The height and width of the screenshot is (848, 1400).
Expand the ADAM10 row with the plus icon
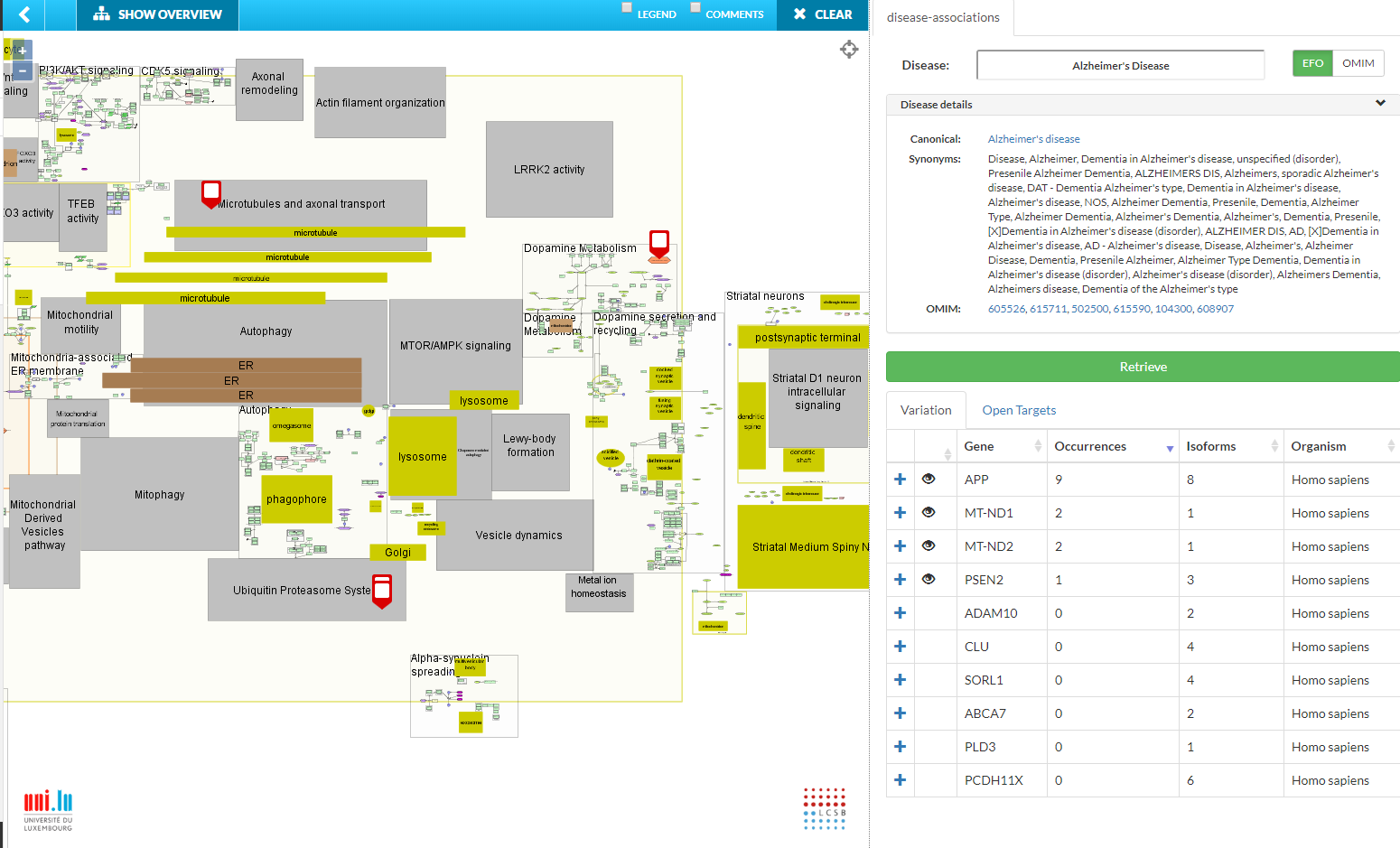(x=900, y=612)
